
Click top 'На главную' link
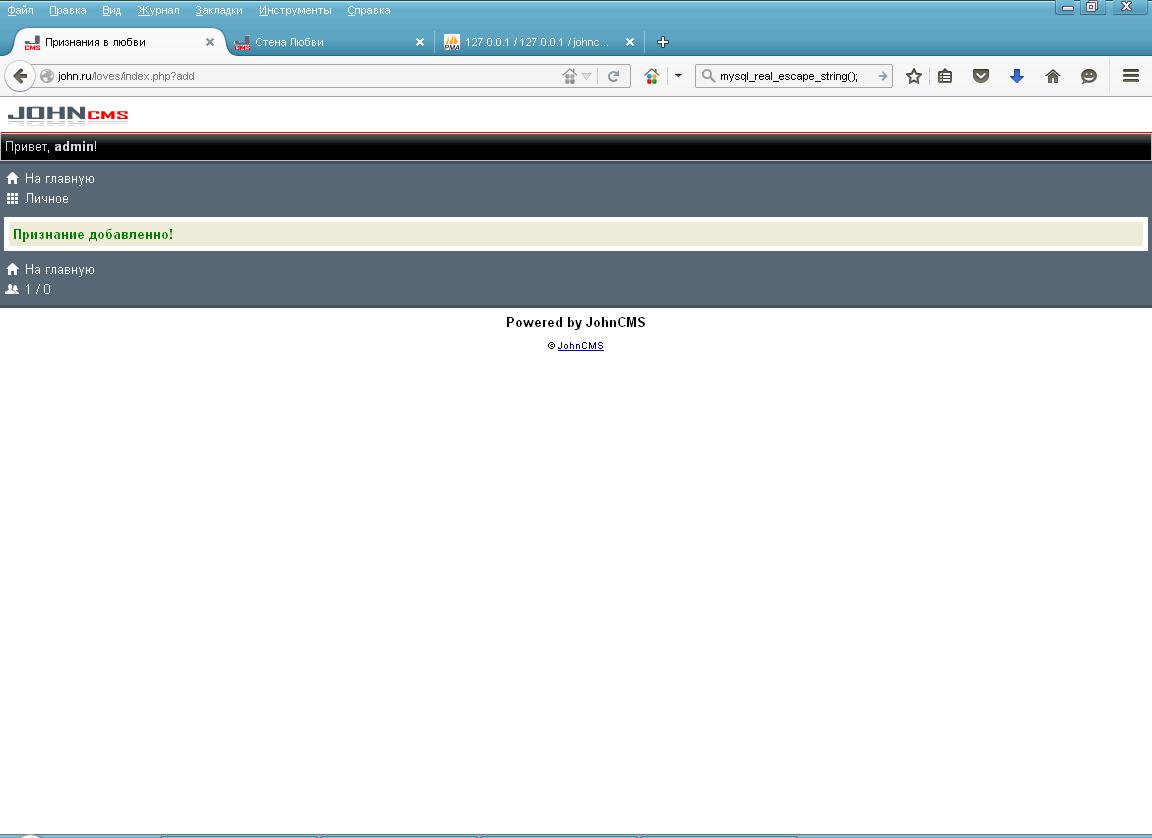tap(60, 178)
